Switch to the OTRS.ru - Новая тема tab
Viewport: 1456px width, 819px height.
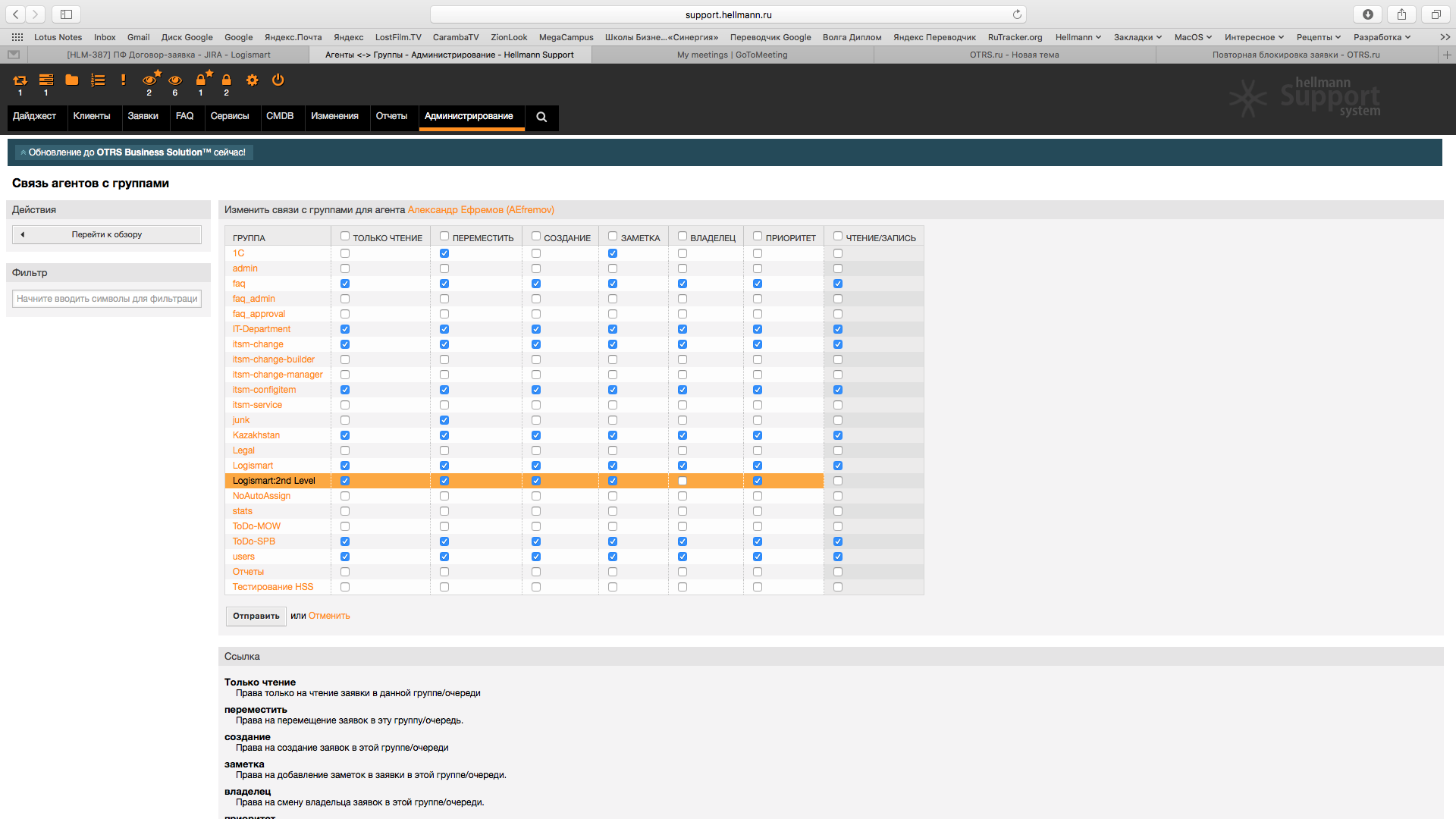point(1015,55)
